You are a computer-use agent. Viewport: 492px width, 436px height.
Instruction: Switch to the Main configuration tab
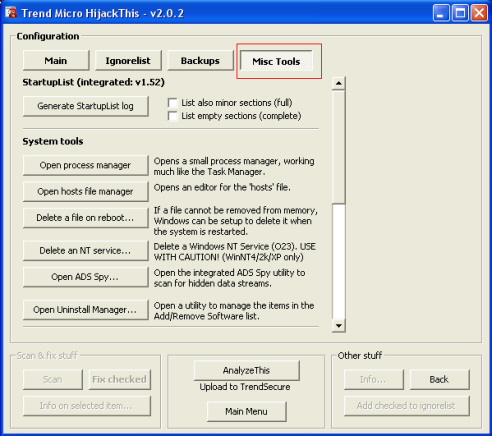(x=56, y=60)
